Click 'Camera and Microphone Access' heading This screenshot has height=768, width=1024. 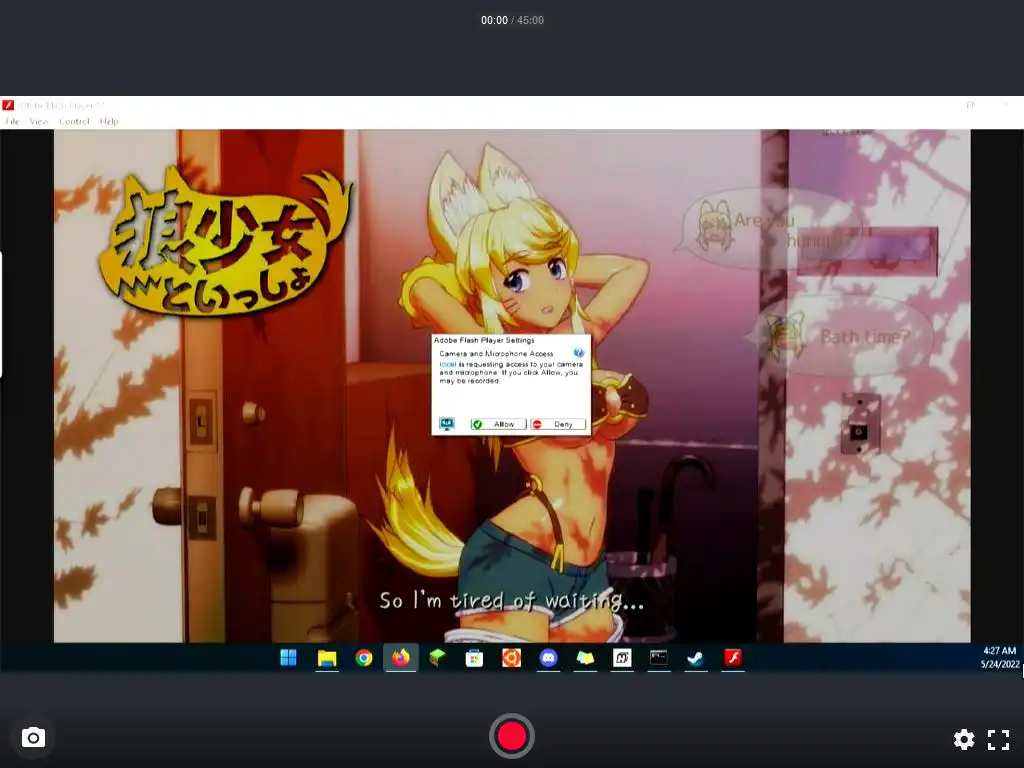496,353
